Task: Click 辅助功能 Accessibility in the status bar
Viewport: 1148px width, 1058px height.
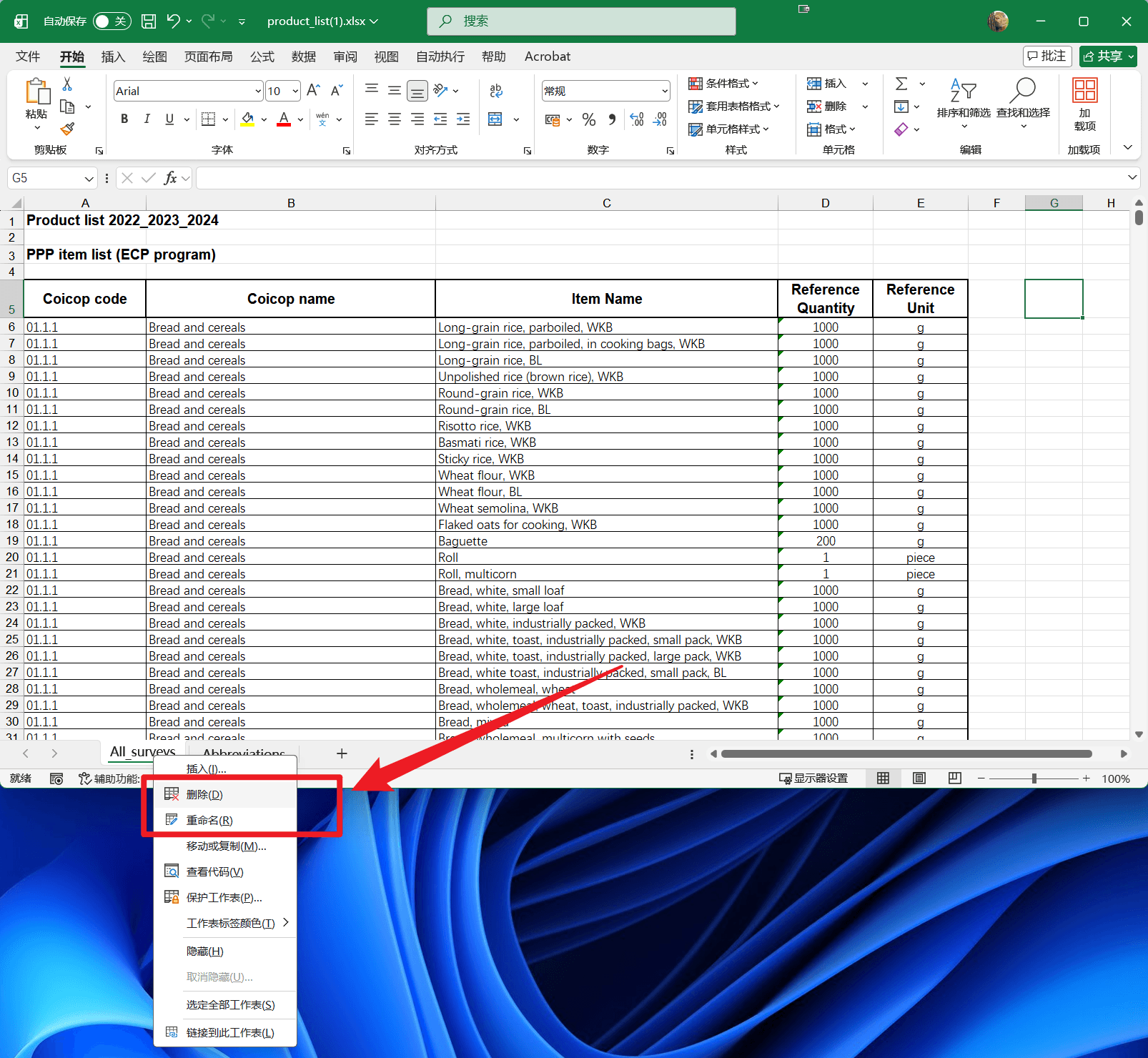Action: coord(109,778)
